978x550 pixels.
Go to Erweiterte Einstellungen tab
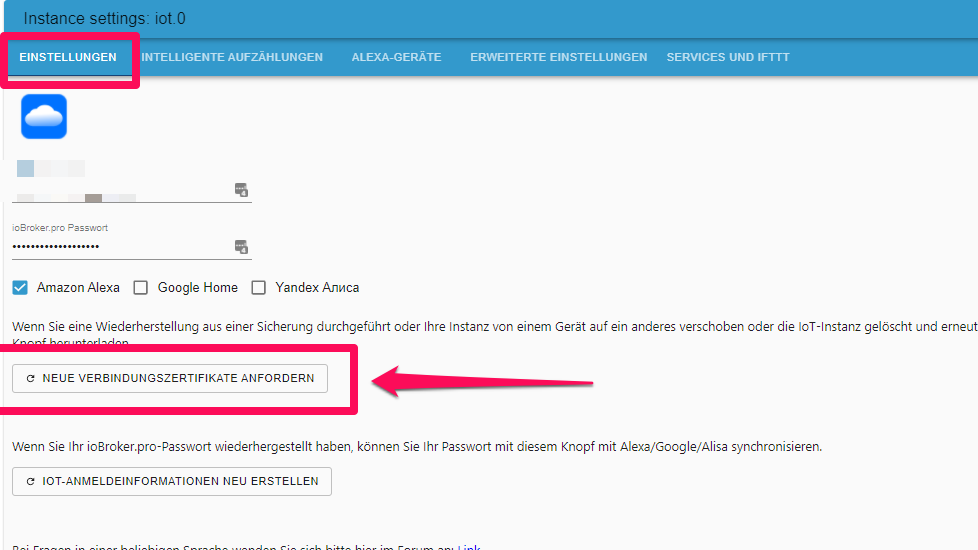coord(558,57)
